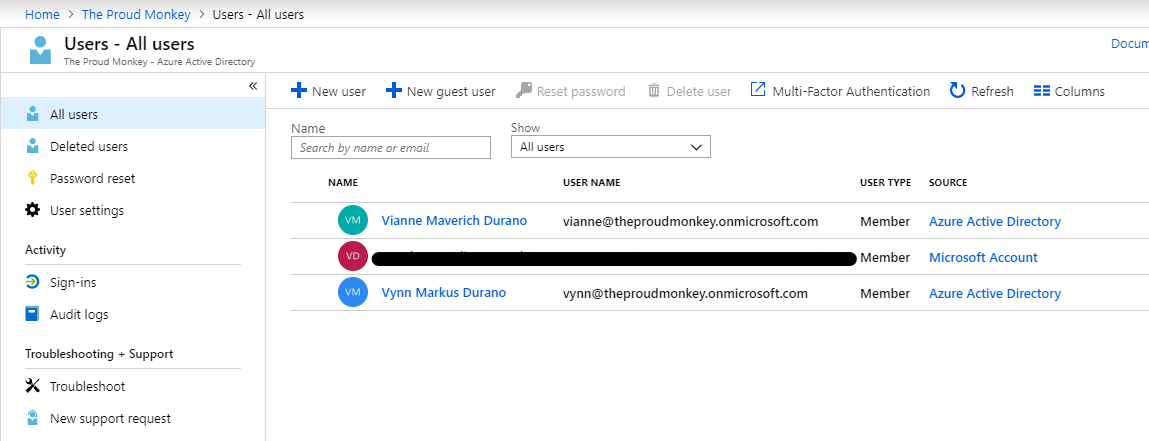Image resolution: width=1149 pixels, height=441 pixels.
Task: Click teal VM avatar for Vianne Maverich Durano
Action: click(352, 220)
